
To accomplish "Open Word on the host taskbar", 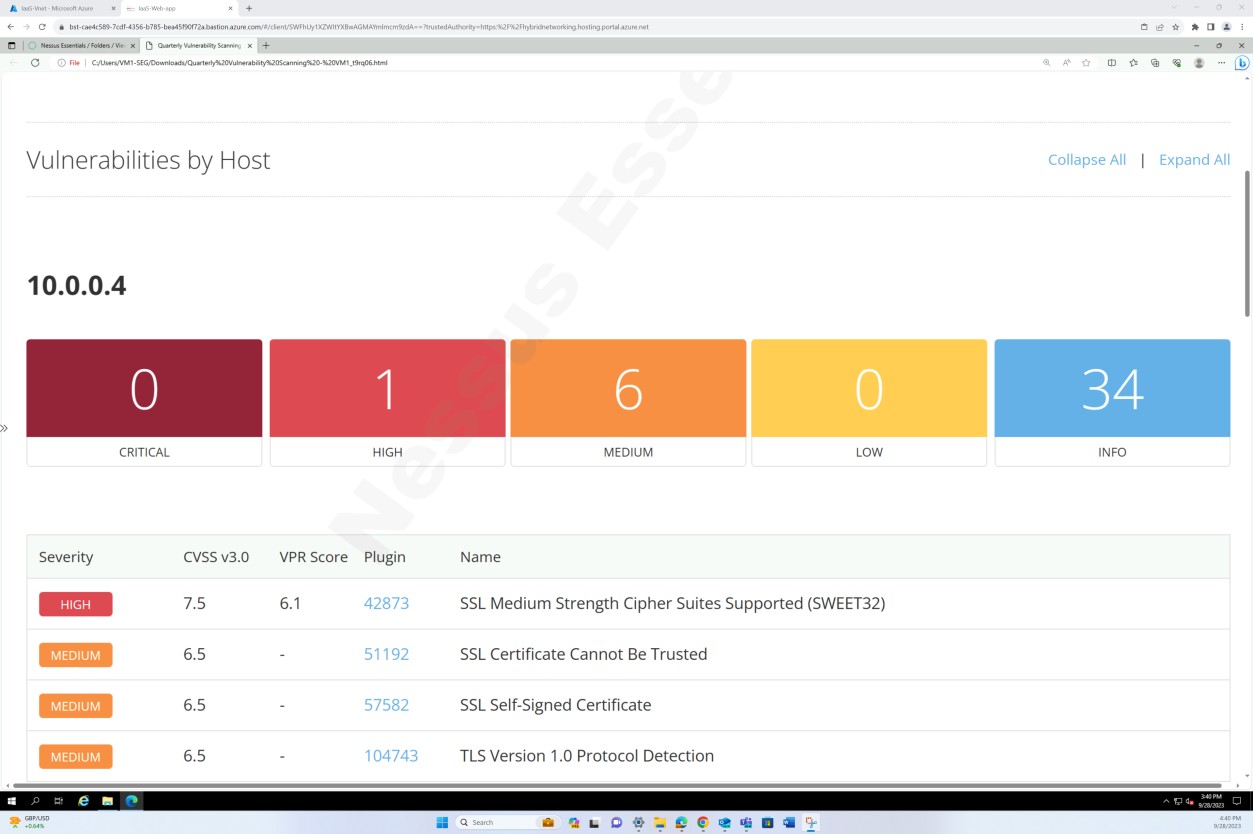I will [x=790, y=822].
